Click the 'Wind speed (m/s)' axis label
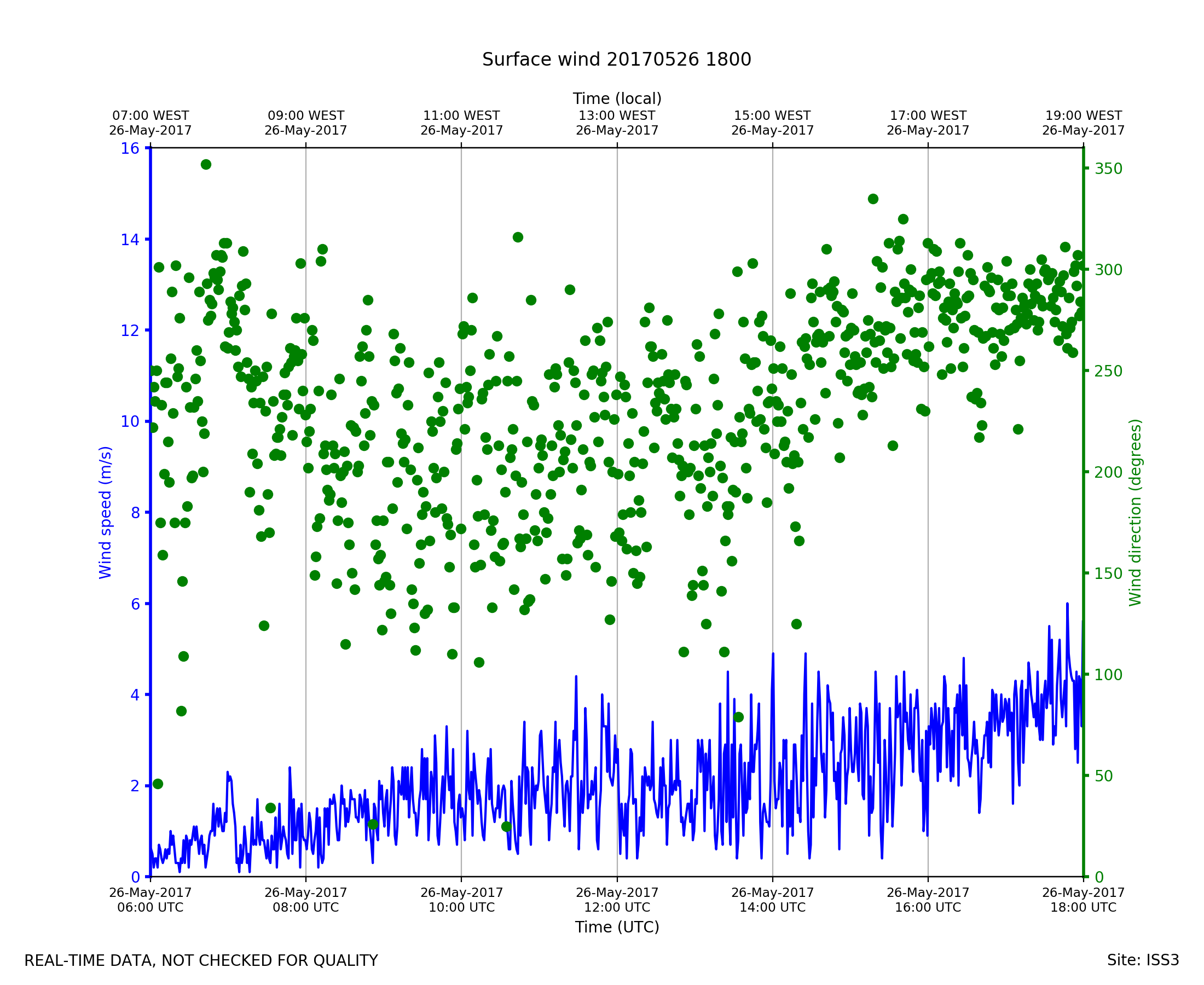 coord(106,512)
